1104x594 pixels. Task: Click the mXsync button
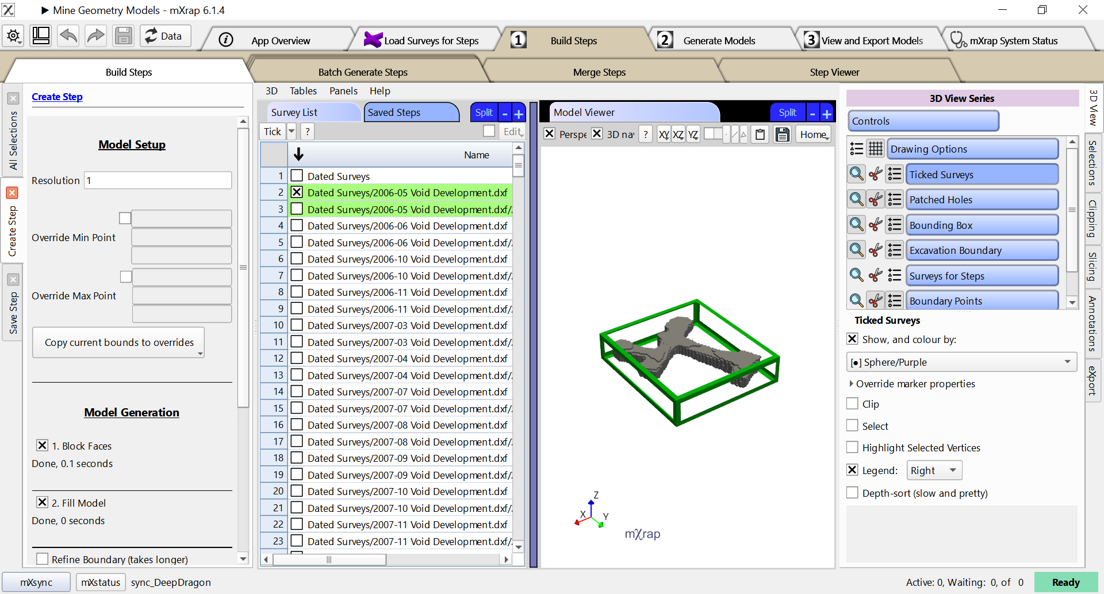coord(36,582)
